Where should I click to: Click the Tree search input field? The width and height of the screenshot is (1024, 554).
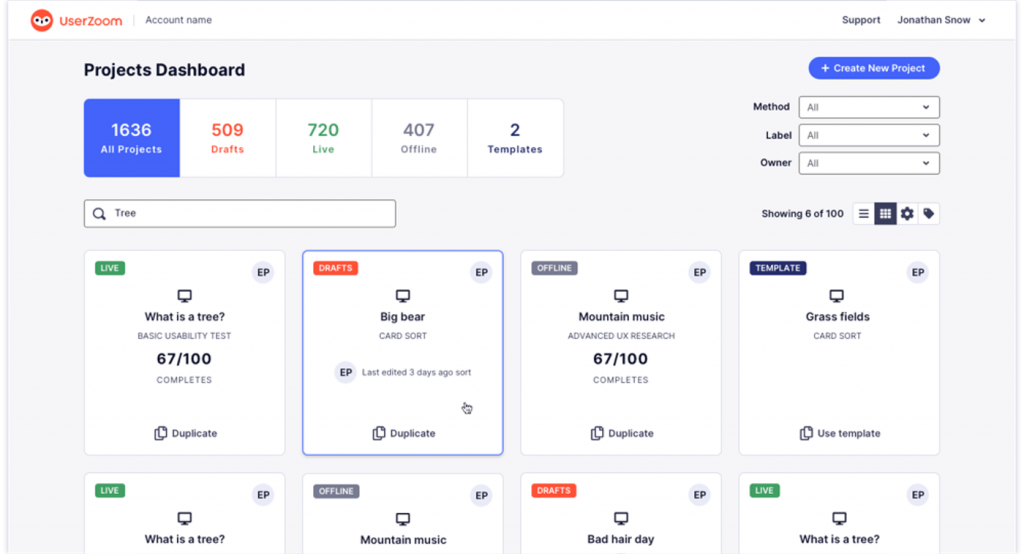pos(240,214)
